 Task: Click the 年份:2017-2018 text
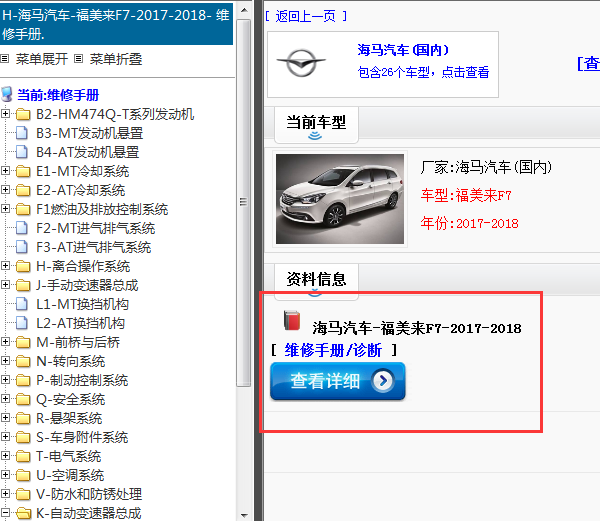point(469,223)
